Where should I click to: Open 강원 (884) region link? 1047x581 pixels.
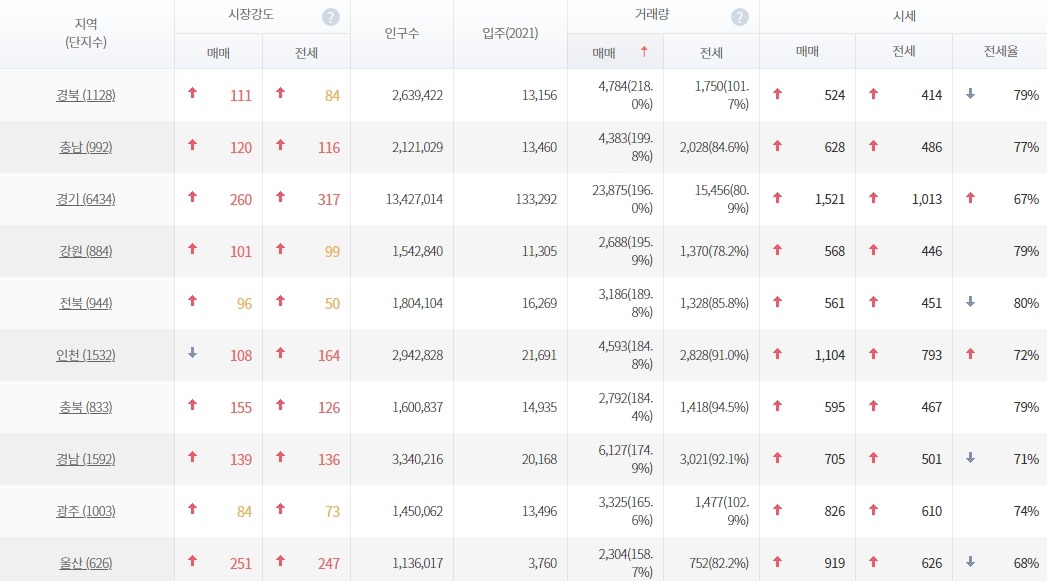coord(85,252)
